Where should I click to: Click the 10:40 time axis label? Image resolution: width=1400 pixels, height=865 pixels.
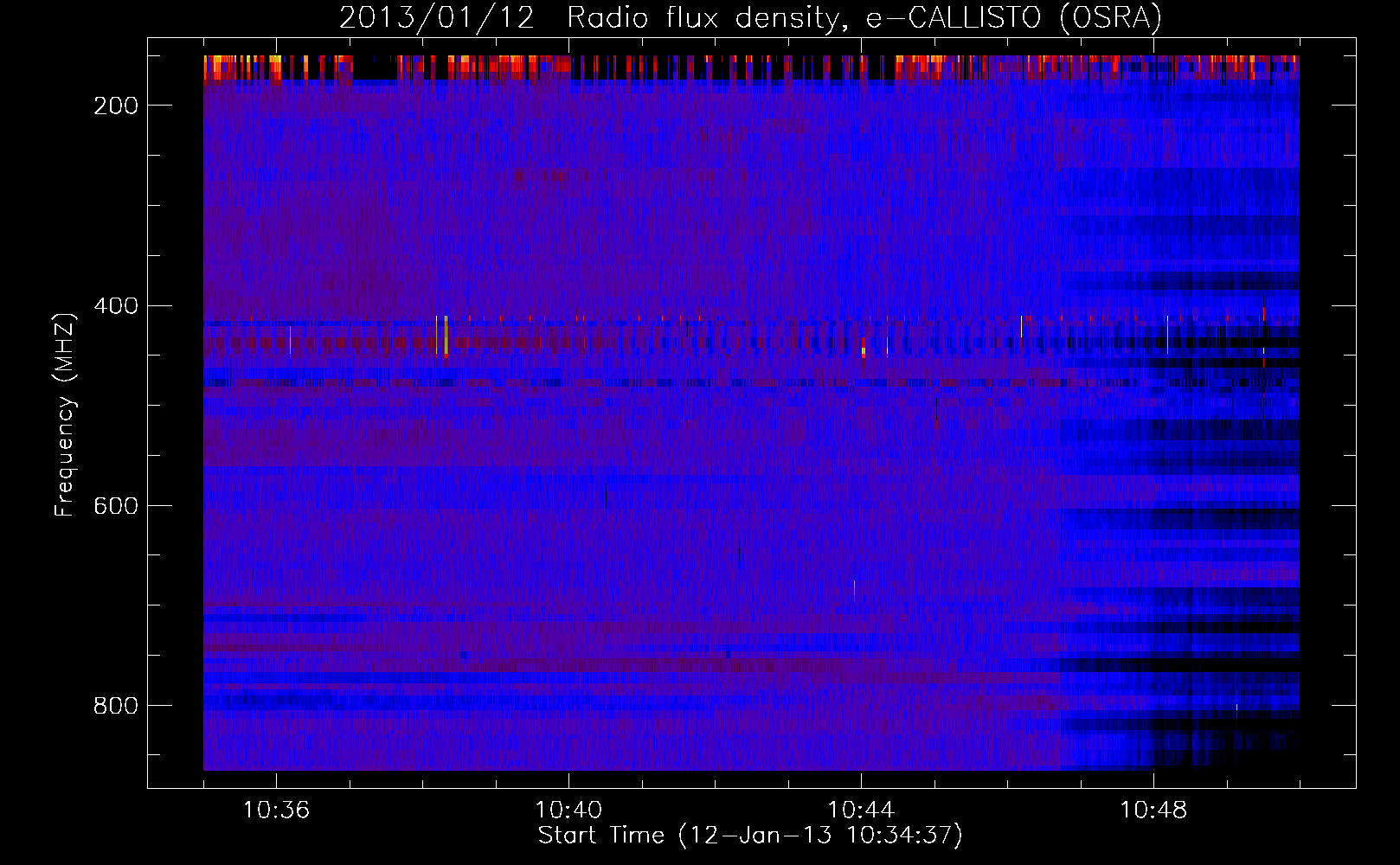coord(568,811)
